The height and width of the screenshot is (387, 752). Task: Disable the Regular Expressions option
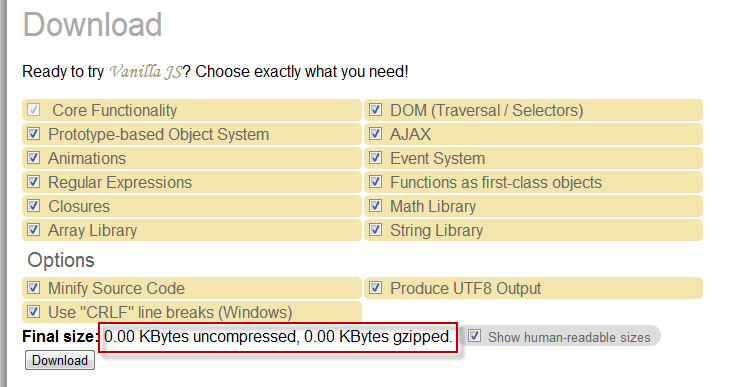coord(33,181)
